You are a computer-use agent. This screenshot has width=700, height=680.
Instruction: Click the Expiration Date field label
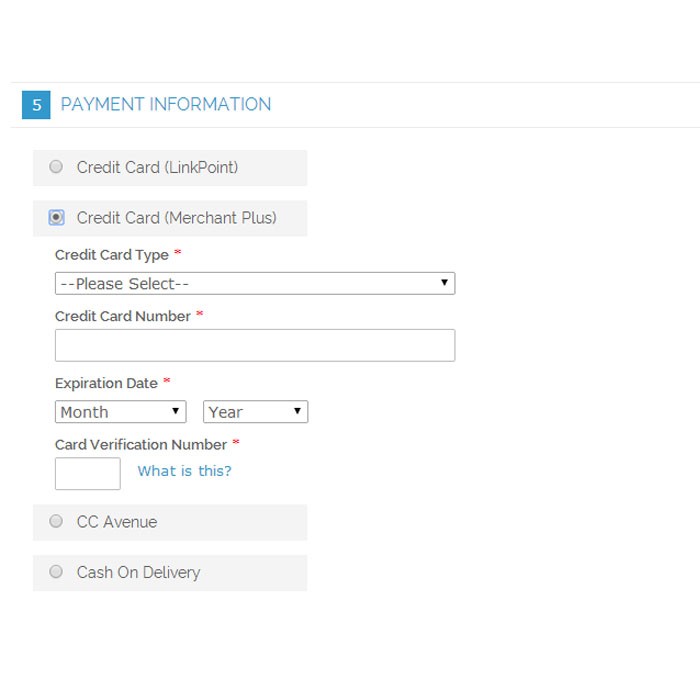point(106,383)
